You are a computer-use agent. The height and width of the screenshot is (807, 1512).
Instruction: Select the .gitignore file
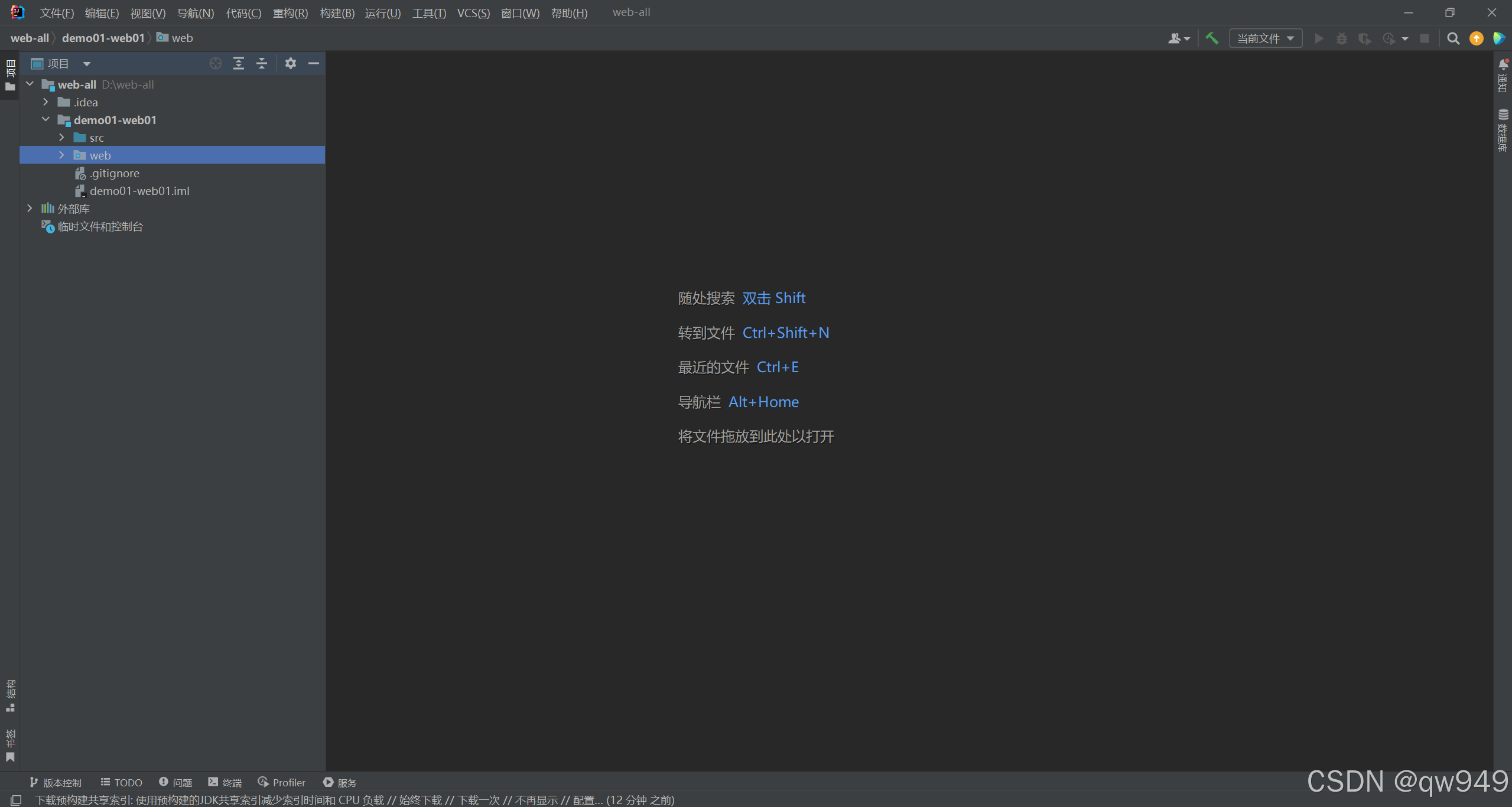(115, 173)
